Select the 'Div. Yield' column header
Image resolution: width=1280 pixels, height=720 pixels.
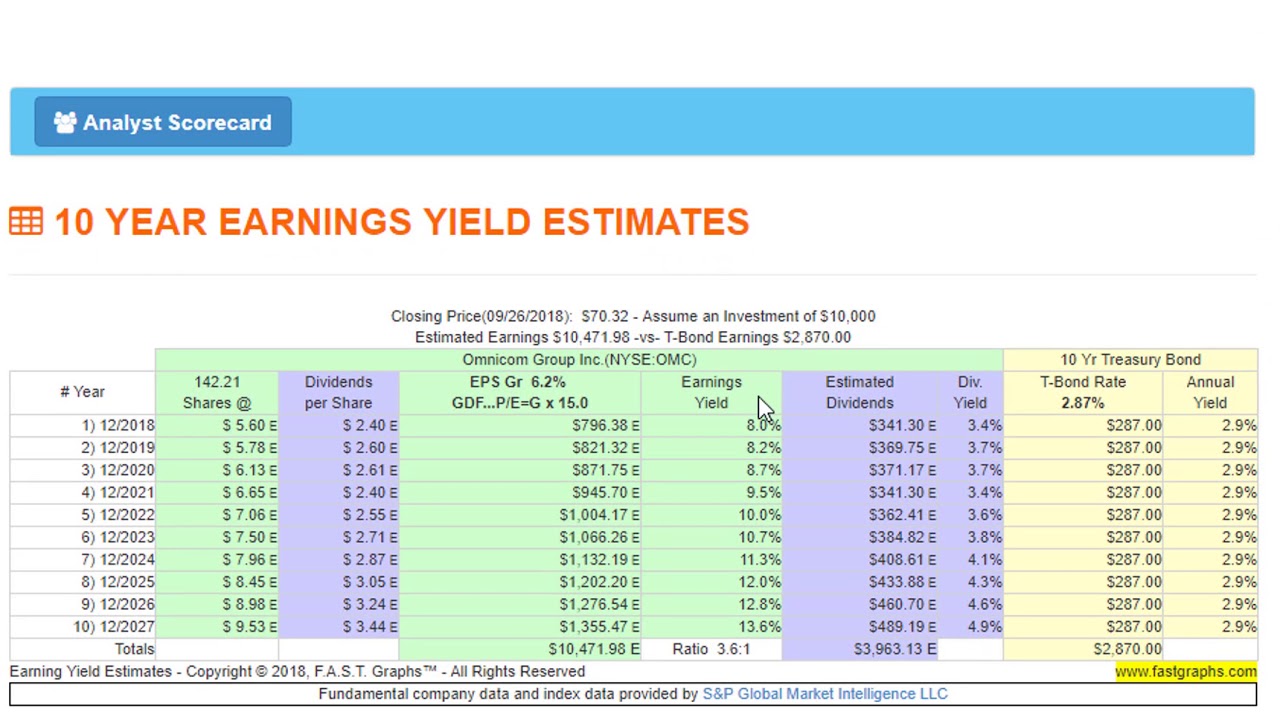click(x=969, y=392)
